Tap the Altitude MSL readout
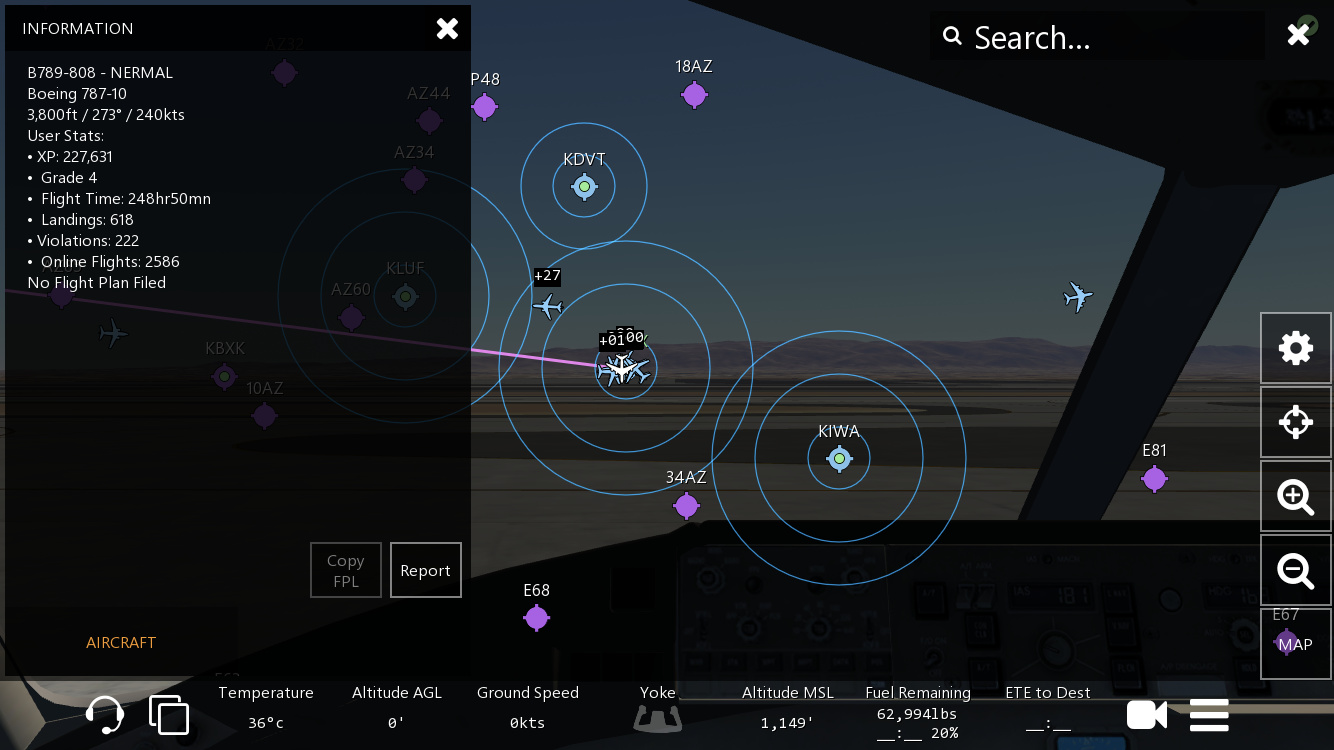Viewport: 1334px width, 750px height. coord(789,708)
